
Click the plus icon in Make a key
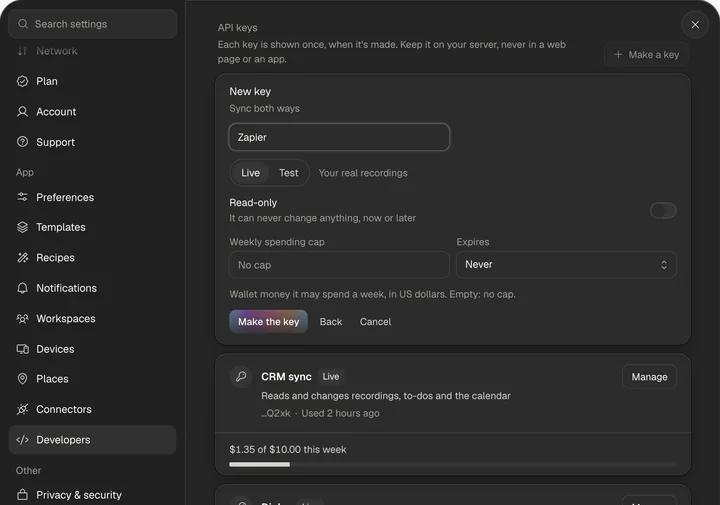tap(618, 55)
